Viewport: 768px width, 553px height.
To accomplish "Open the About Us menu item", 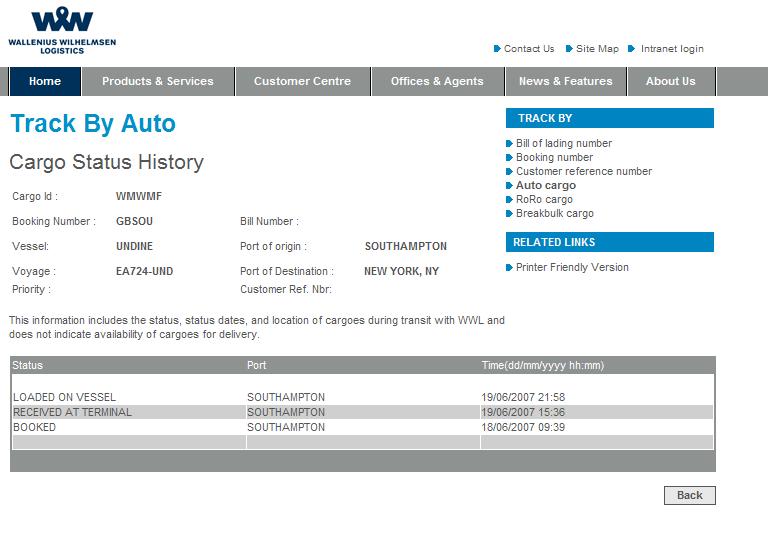I will 671,81.
